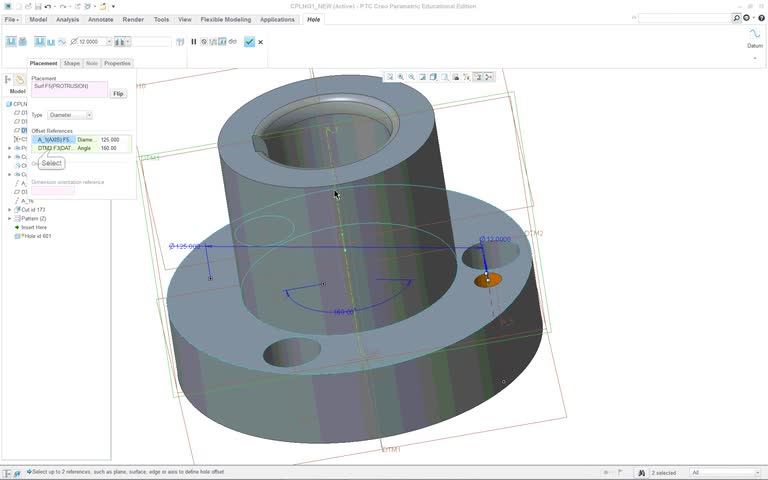Viewport: 768px width, 480px height.
Task: Expand the Pattern (Z) tree node
Action: pos(9,218)
